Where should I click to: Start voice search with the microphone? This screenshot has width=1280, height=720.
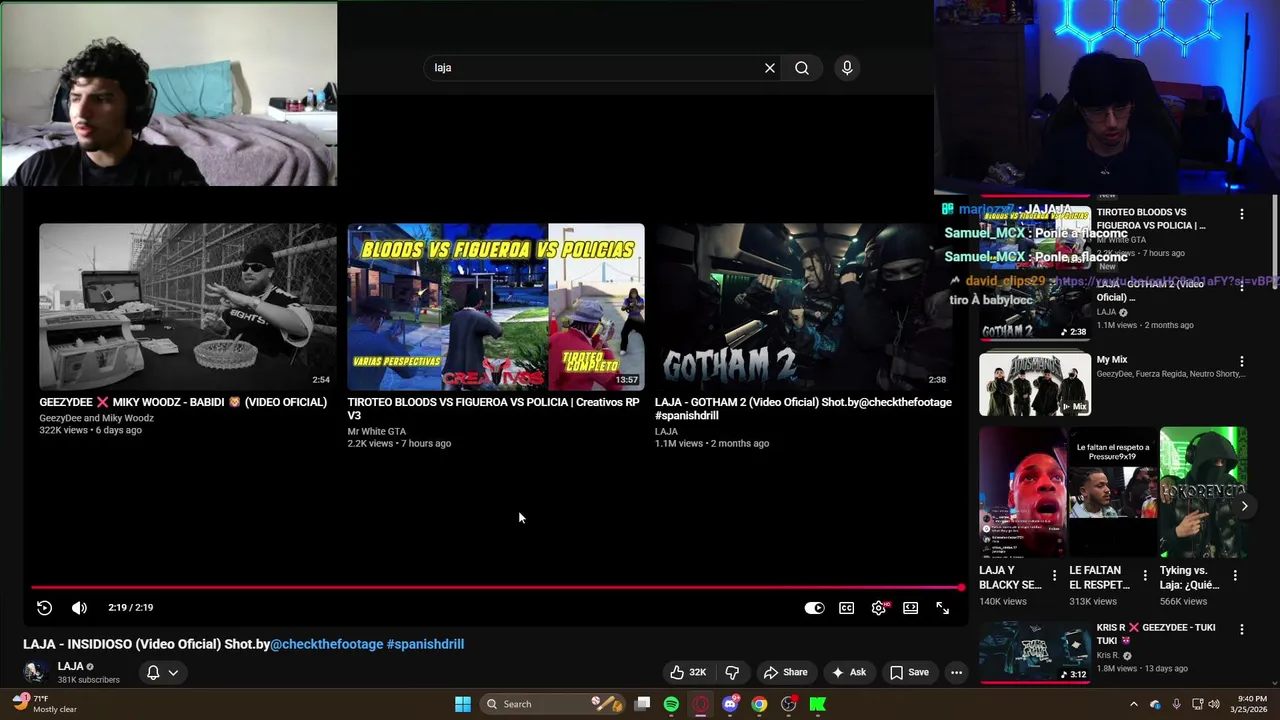[x=847, y=68]
